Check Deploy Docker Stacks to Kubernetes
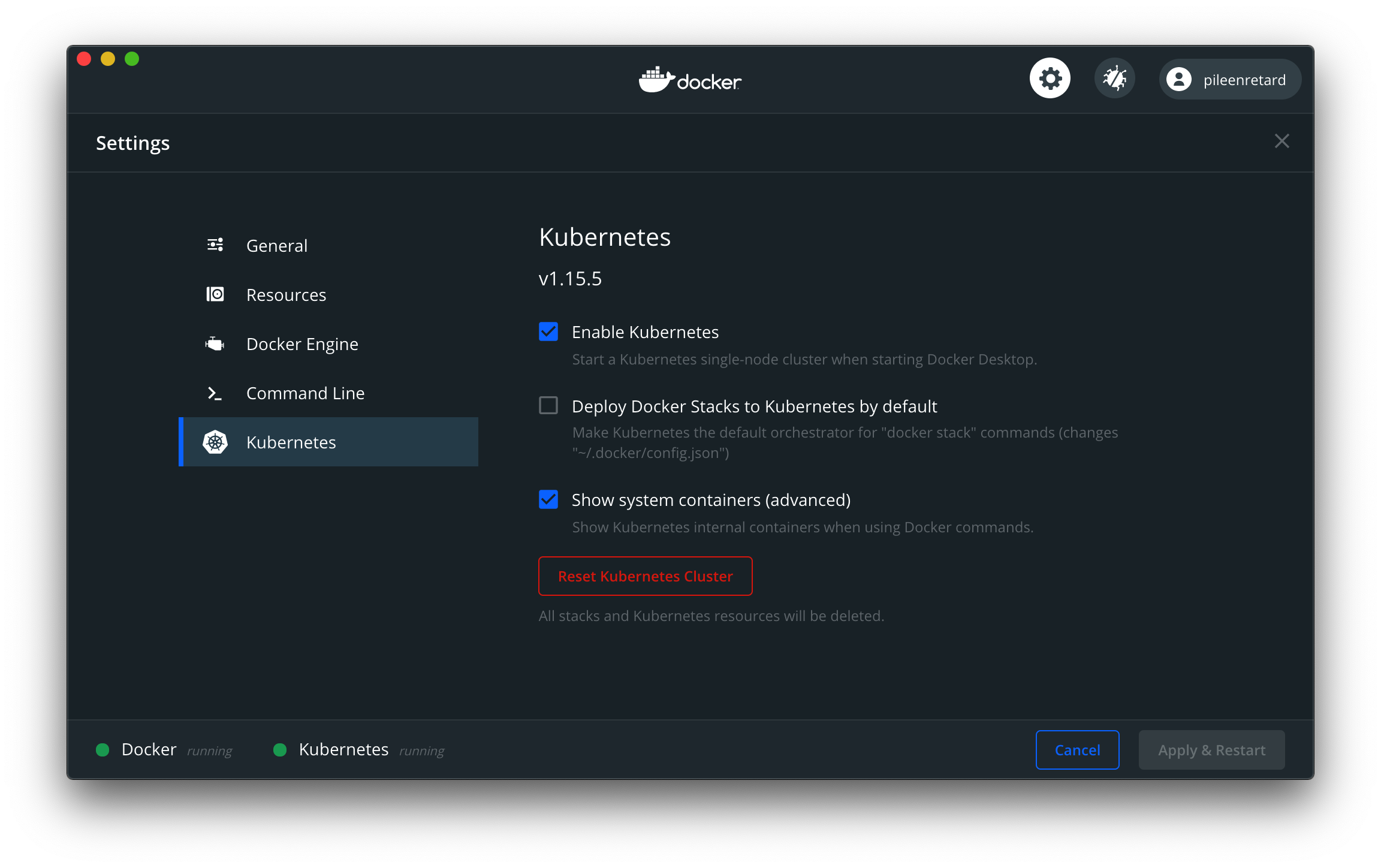This screenshot has height=868, width=1381. (x=548, y=406)
